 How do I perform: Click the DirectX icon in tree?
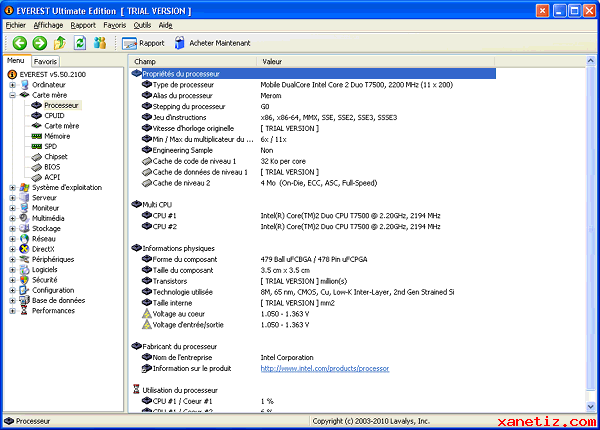24,249
